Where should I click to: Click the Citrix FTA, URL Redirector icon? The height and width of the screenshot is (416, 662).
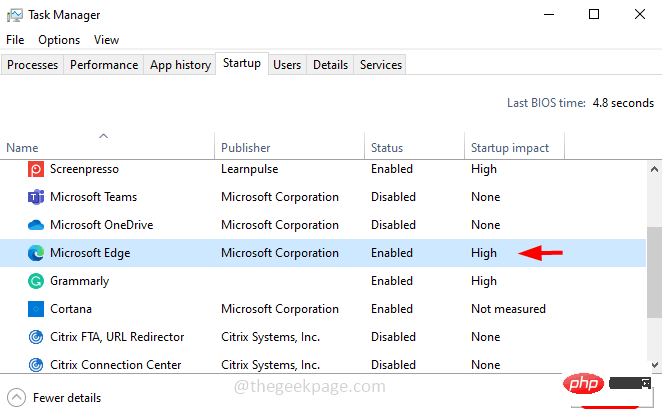click(35, 337)
